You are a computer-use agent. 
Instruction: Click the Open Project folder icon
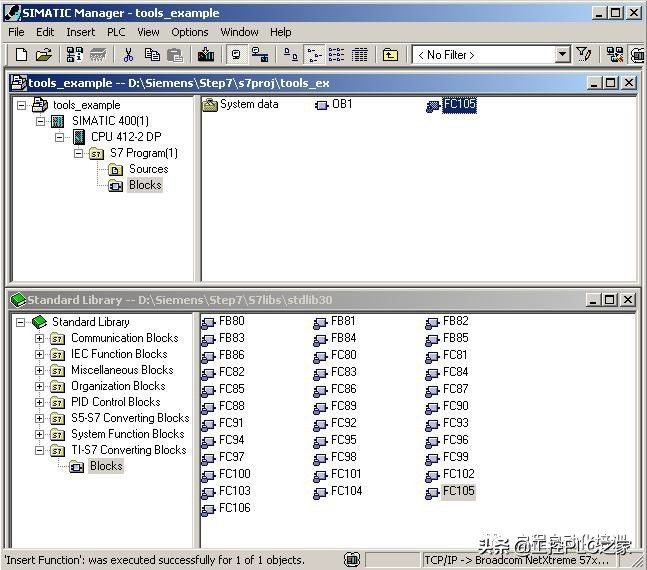pyautogui.click(x=43, y=55)
